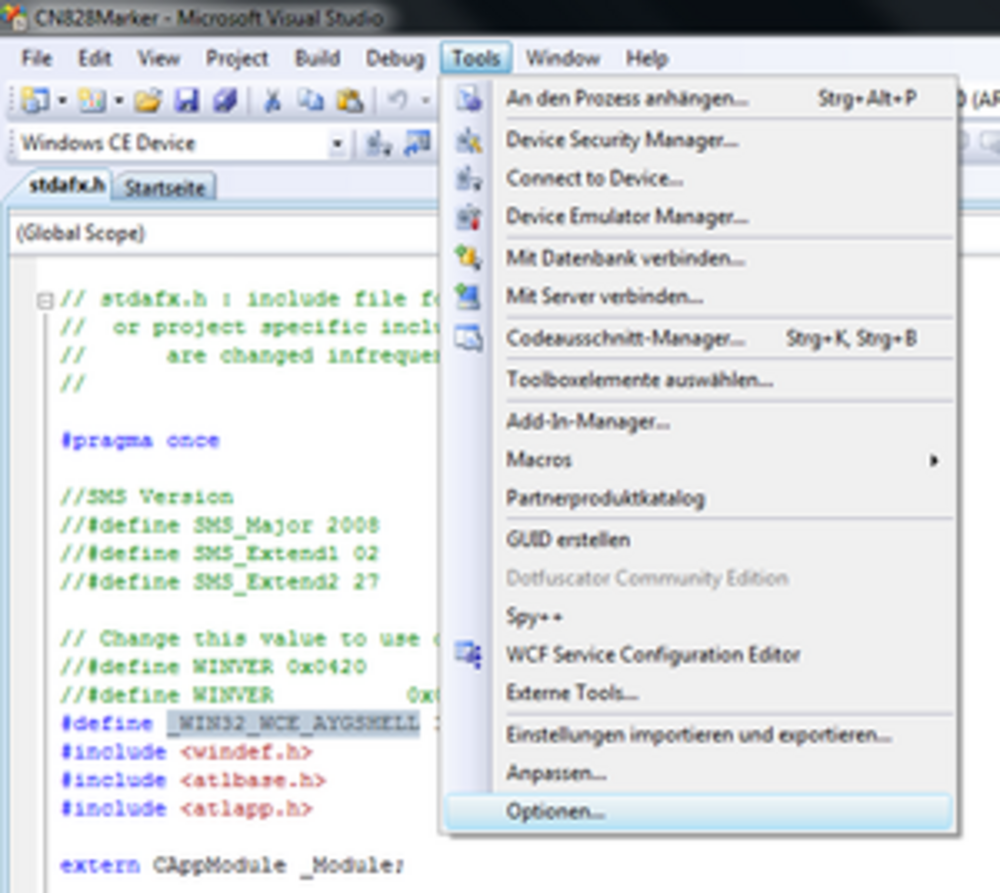The width and height of the screenshot is (1000, 893).
Task: Click the database connect icon
Action: click(469, 258)
